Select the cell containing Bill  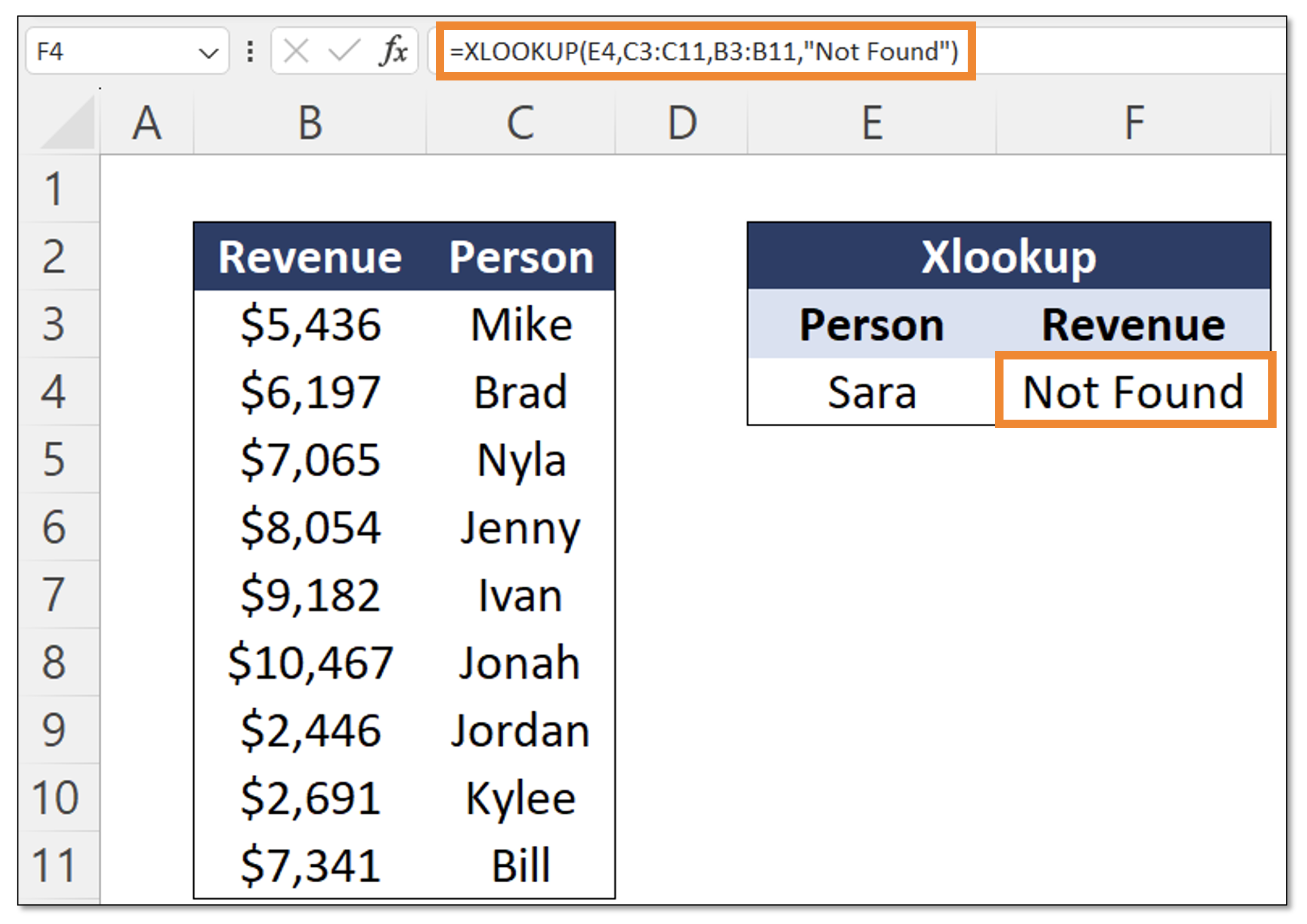click(x=521, y=861)
